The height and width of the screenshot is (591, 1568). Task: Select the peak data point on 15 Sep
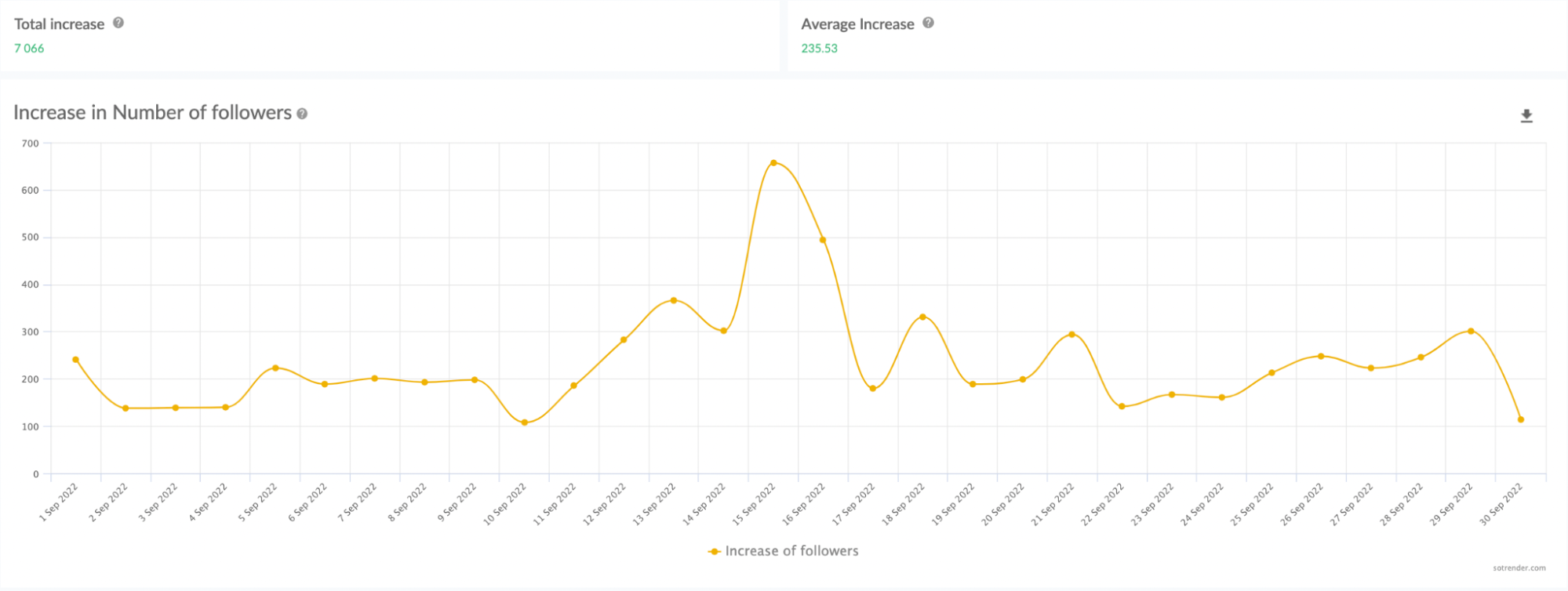click(773, 163)
